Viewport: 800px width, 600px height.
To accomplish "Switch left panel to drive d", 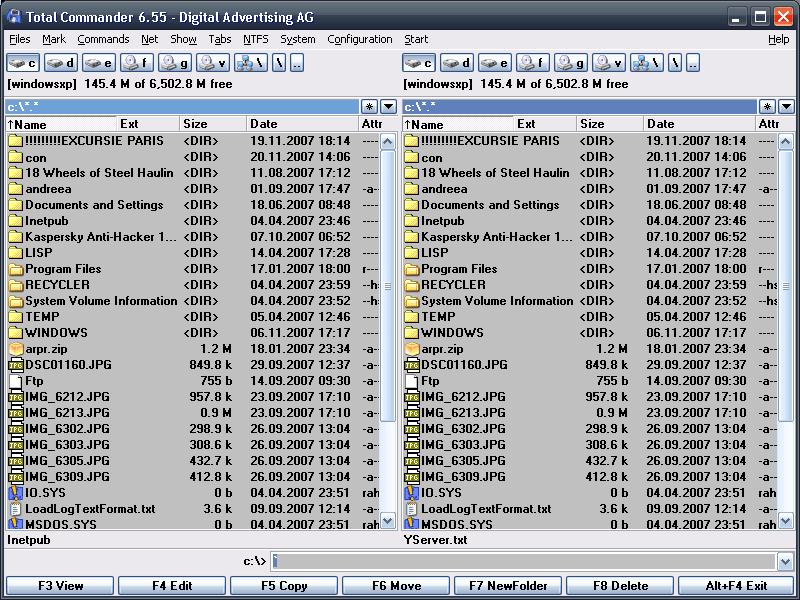I will click(x=61, y=63).
